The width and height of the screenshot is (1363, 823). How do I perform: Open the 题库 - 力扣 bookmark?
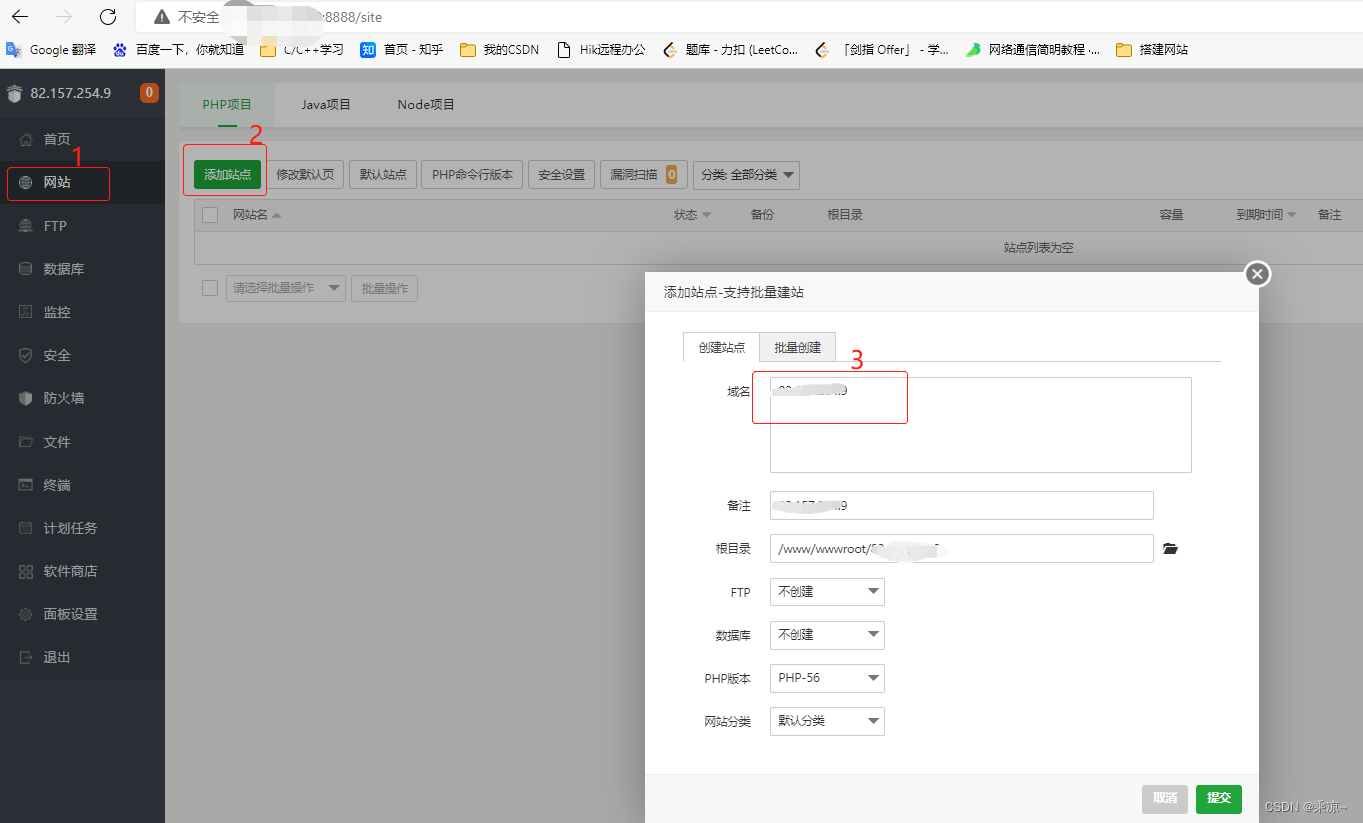click(x=731, y=49)
